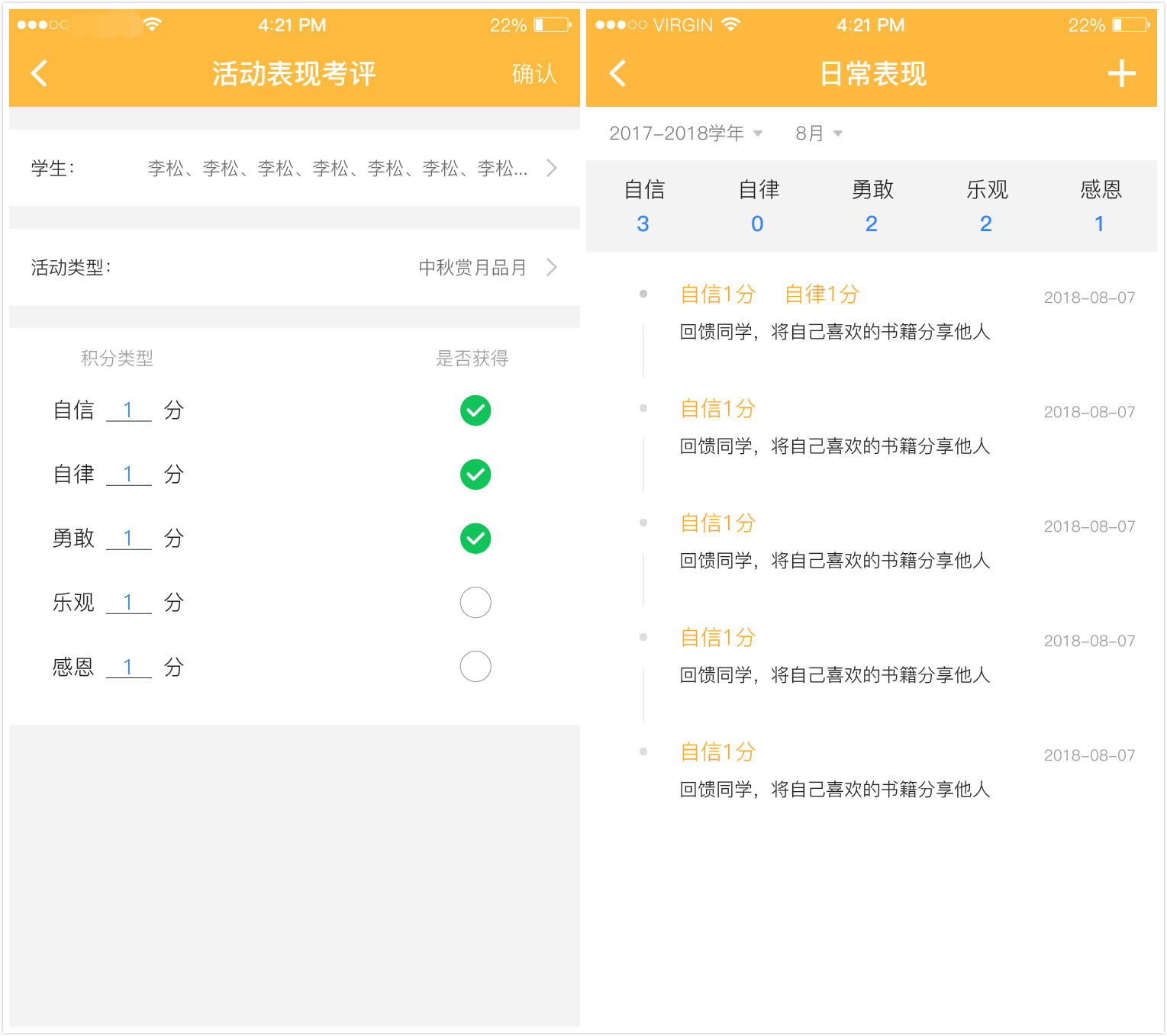Tap the 是否获得 column header

(x=472, y=359)
